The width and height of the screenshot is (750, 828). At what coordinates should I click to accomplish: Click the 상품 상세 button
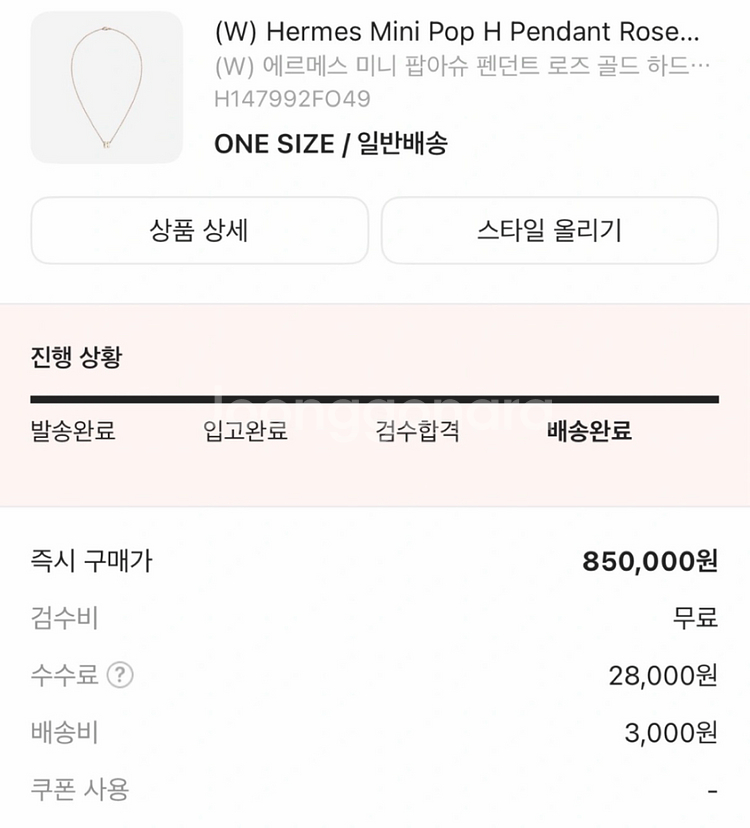click(x=200, y=231)
